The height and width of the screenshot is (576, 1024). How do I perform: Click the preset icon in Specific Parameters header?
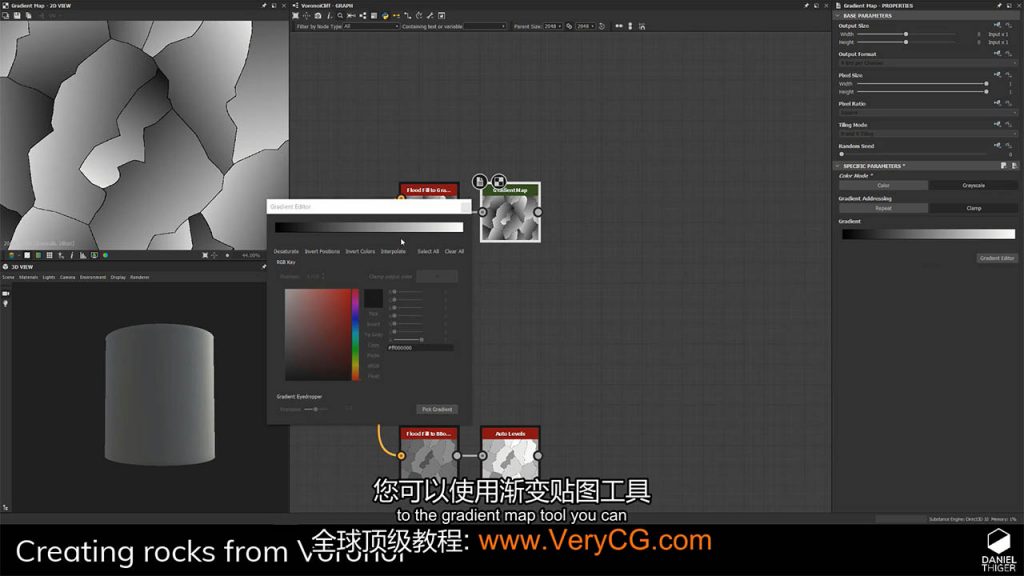[x=1004, y=166]
